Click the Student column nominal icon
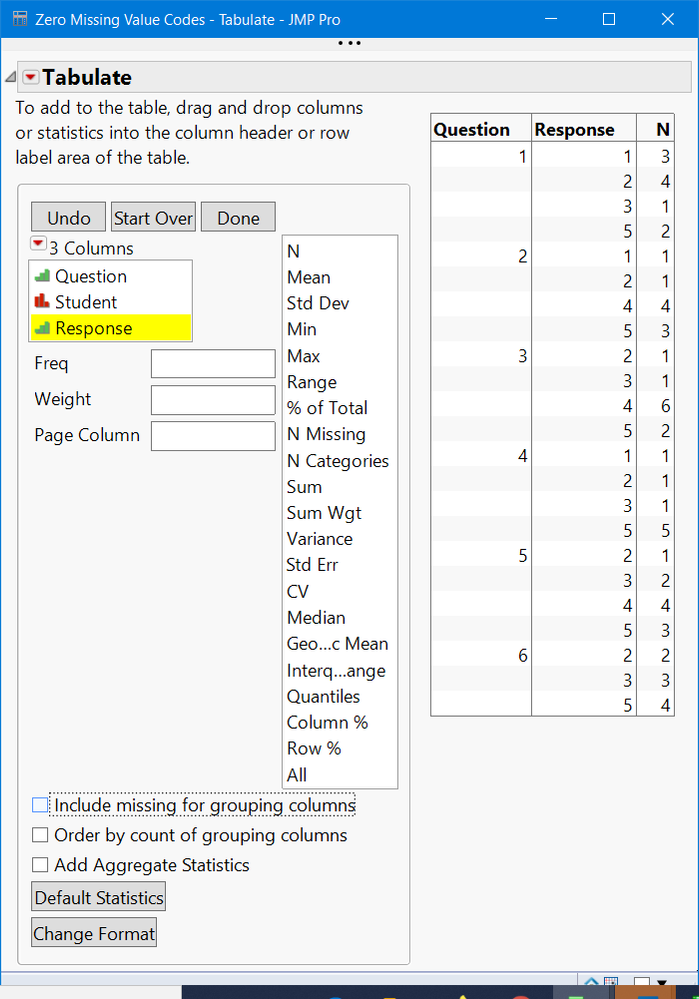This screenshot has height=999, width=699. (x=42, y=302)
